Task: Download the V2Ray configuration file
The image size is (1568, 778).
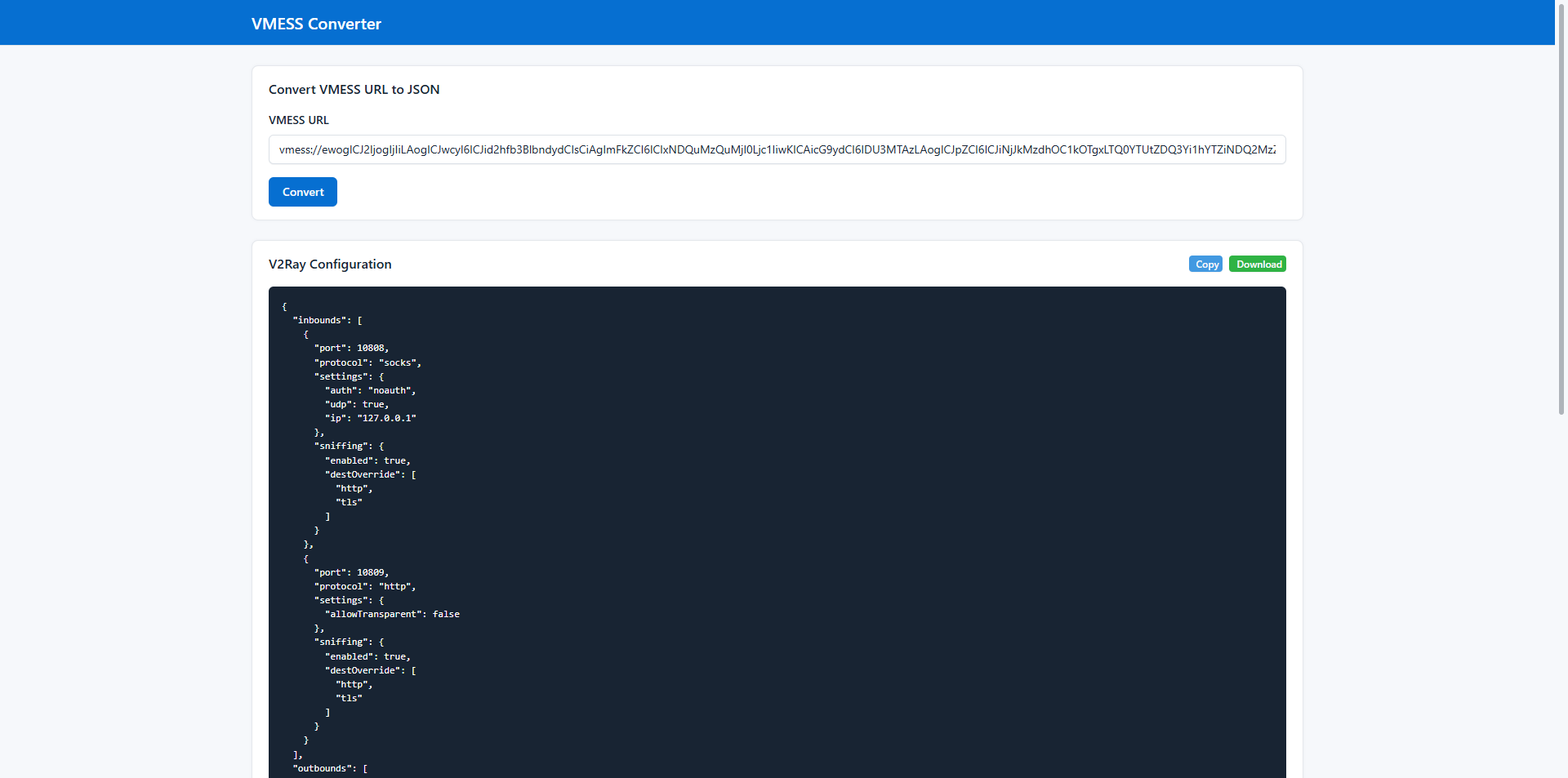Action: point(1258,265)
